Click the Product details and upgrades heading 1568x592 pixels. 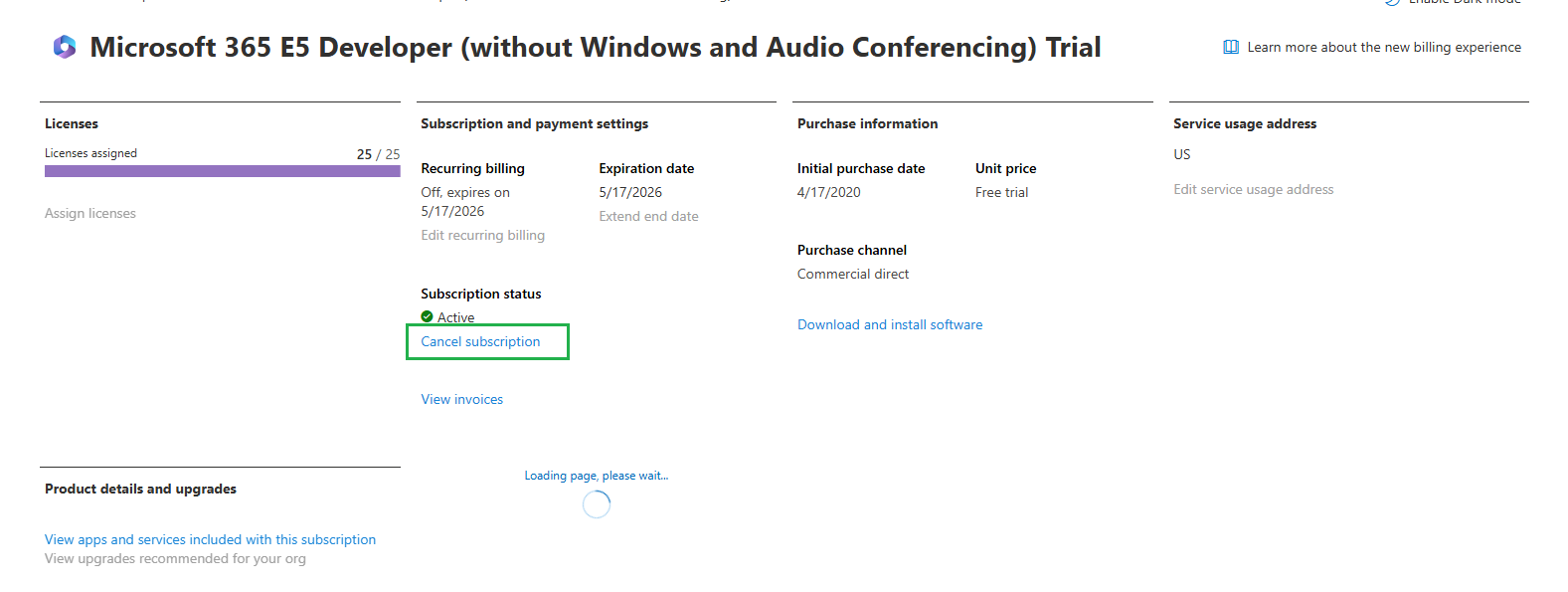pos(140,489)
